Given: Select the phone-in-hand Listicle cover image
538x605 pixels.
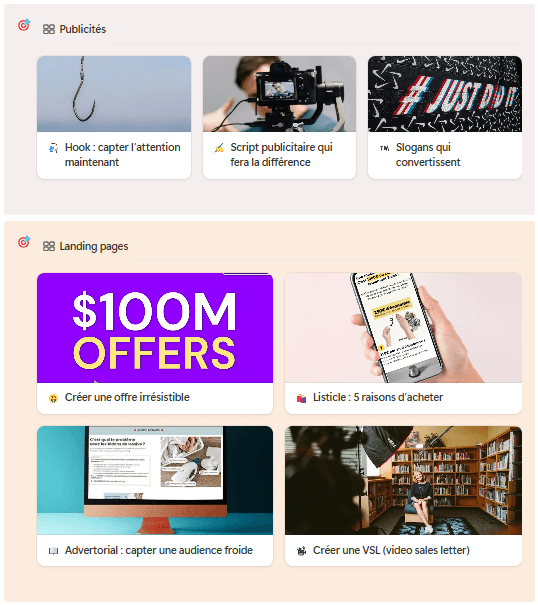Looking at the screenshot, I should pos(403,328).
